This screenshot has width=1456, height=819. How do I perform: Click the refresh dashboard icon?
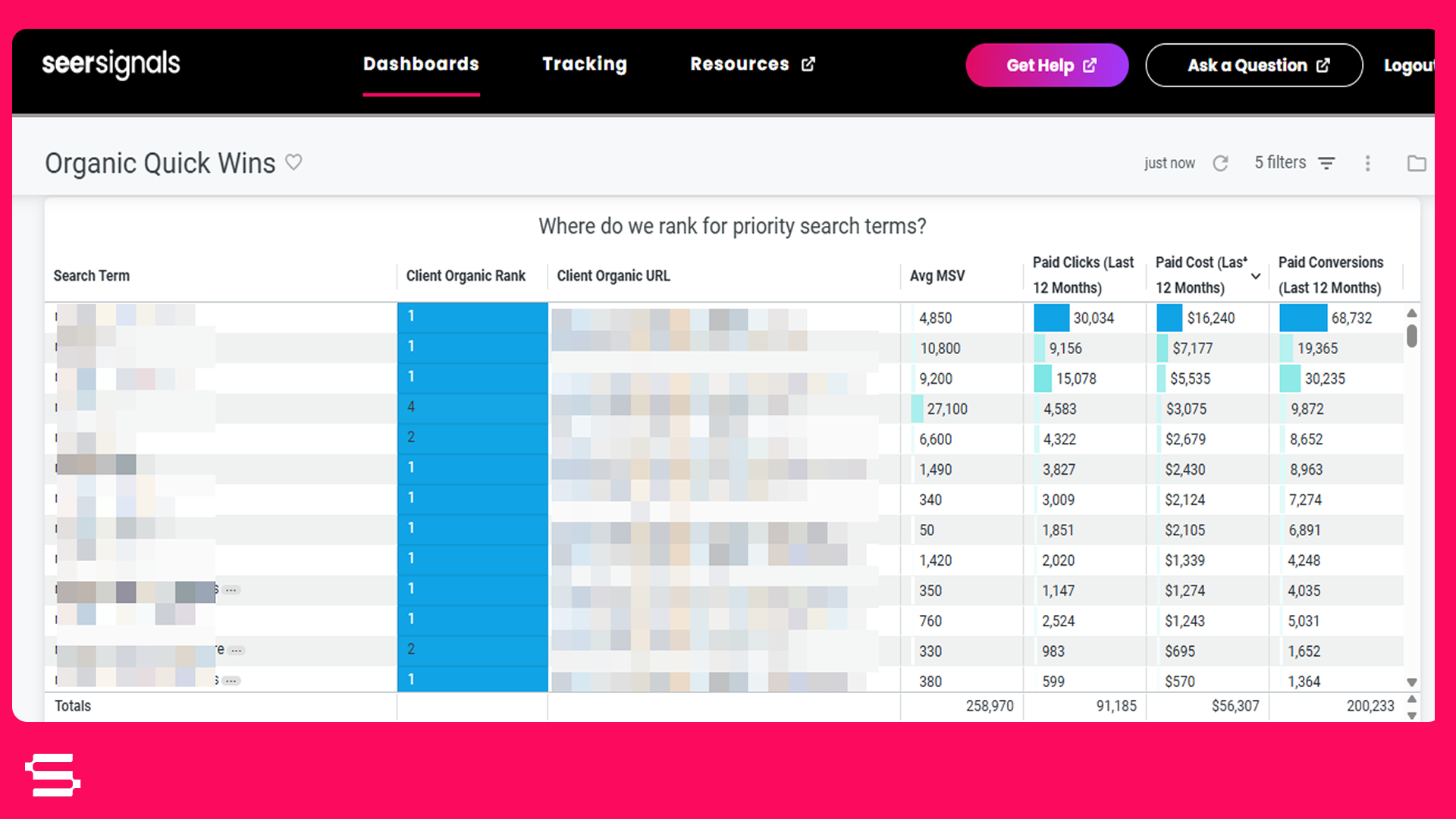[1220, 163]
